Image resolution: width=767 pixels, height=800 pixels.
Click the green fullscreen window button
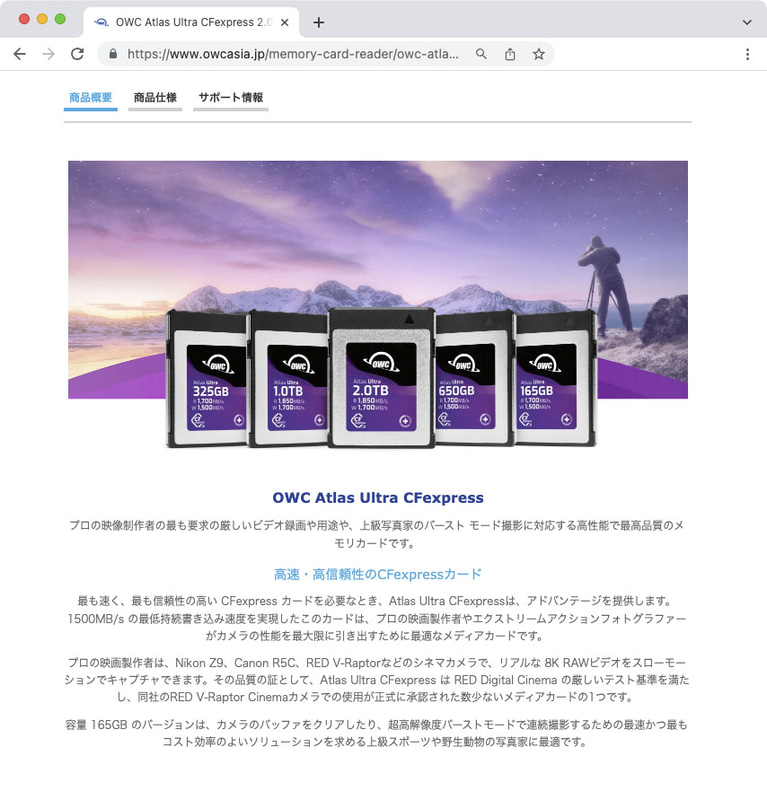click(x=60, y=19)
